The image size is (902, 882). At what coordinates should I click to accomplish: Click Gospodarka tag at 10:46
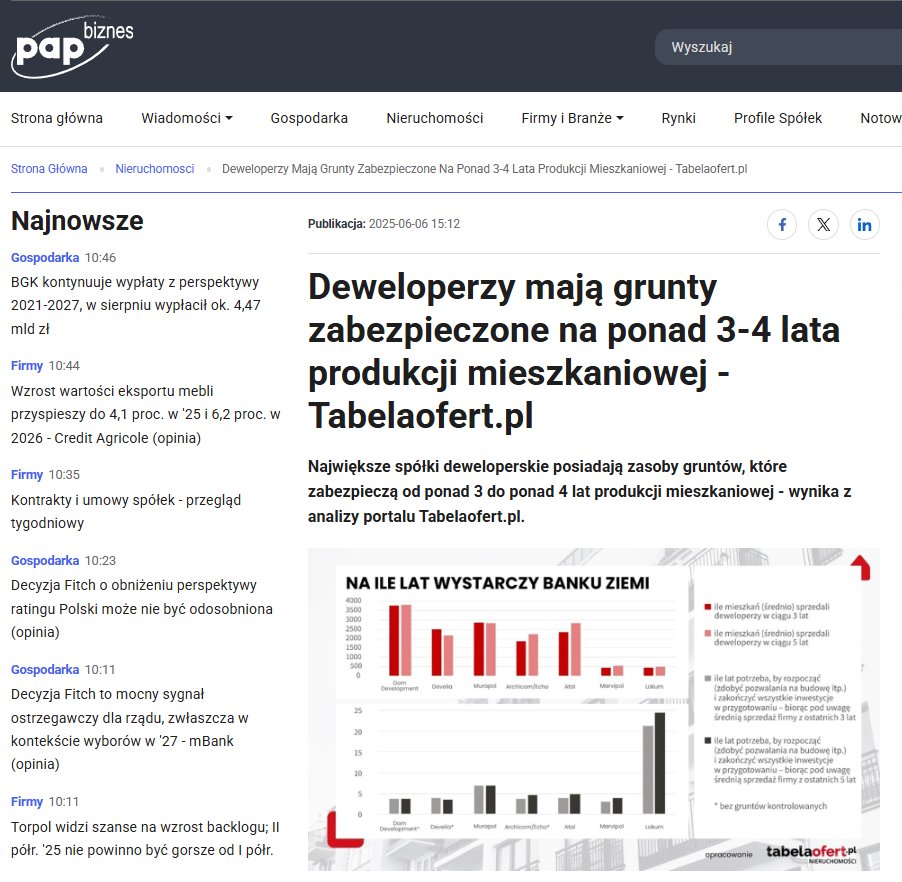[x=45, y=257]
